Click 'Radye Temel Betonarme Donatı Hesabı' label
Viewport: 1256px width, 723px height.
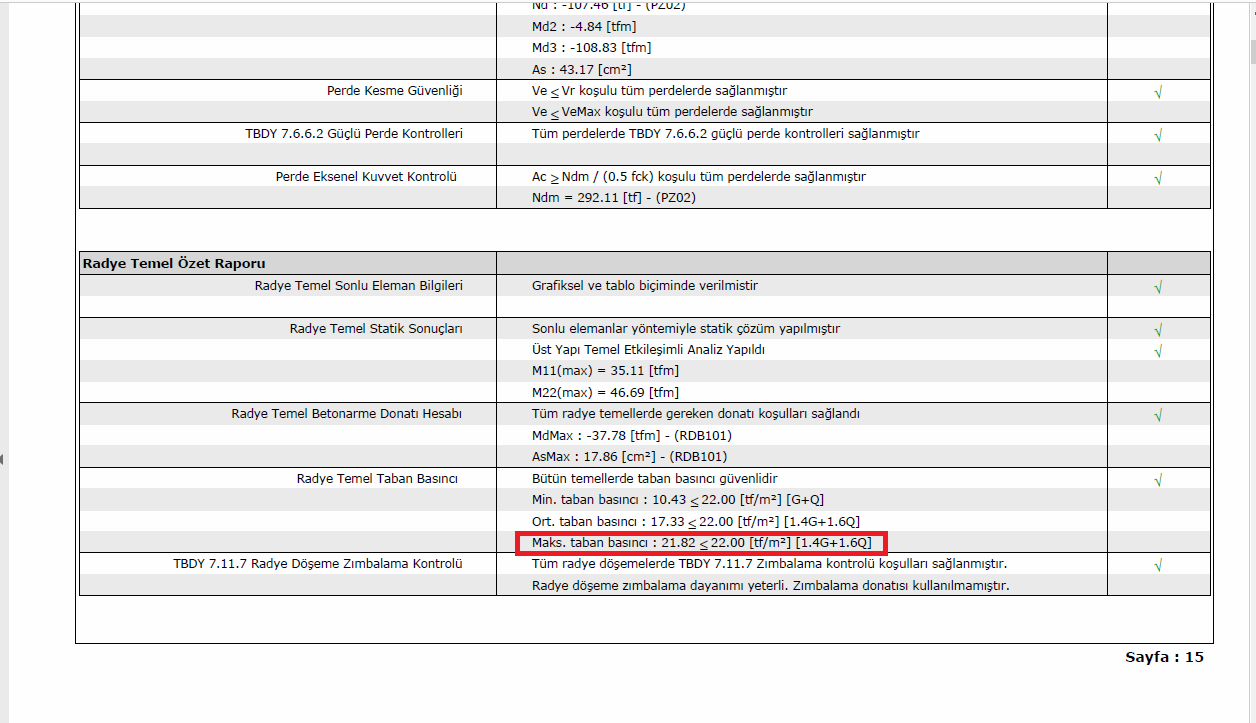tap(347, 413)
